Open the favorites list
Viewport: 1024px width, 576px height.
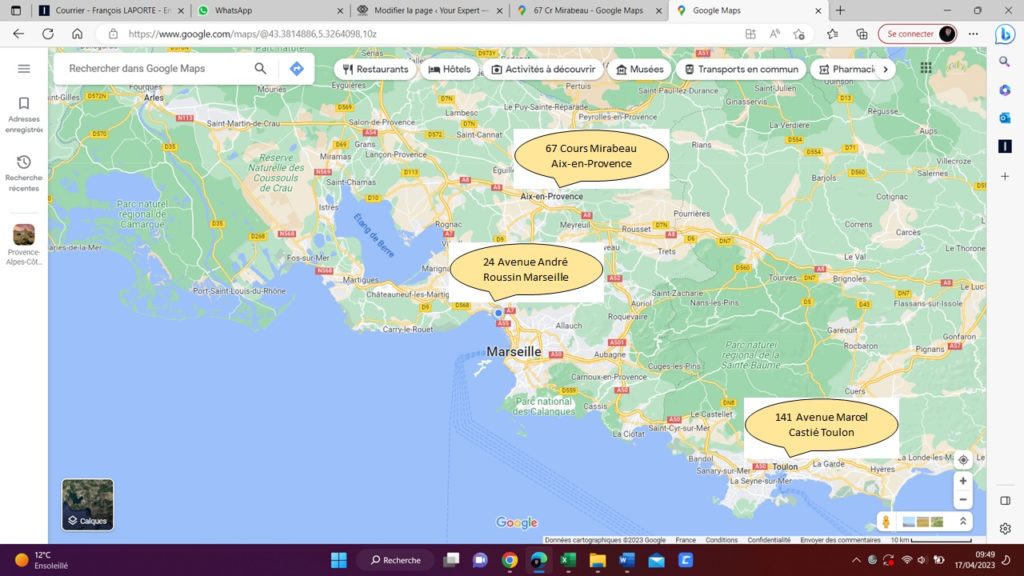(832, 34)
